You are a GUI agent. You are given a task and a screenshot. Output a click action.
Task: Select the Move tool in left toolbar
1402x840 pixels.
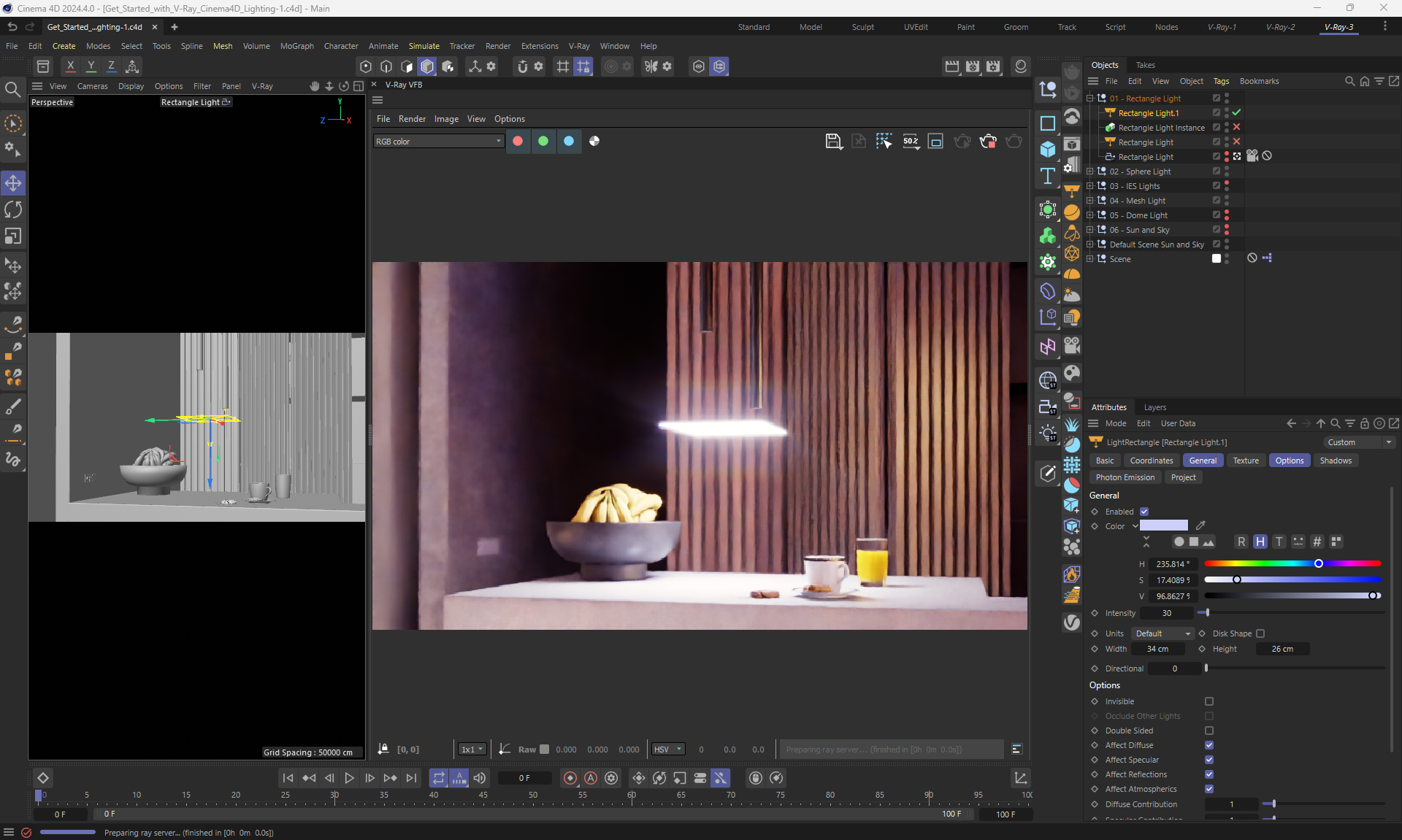[13, 183]
